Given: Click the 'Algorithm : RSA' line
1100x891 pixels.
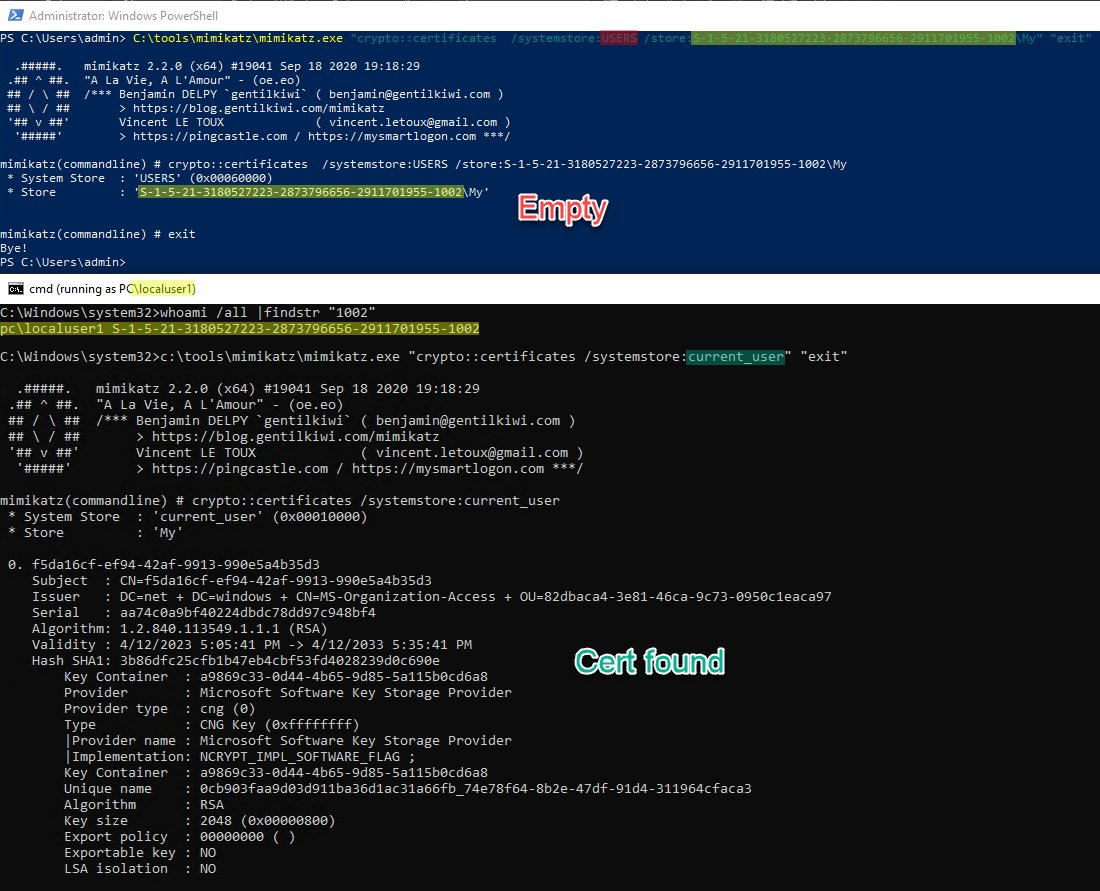Looking at the screenshot, I should [144, 805].
